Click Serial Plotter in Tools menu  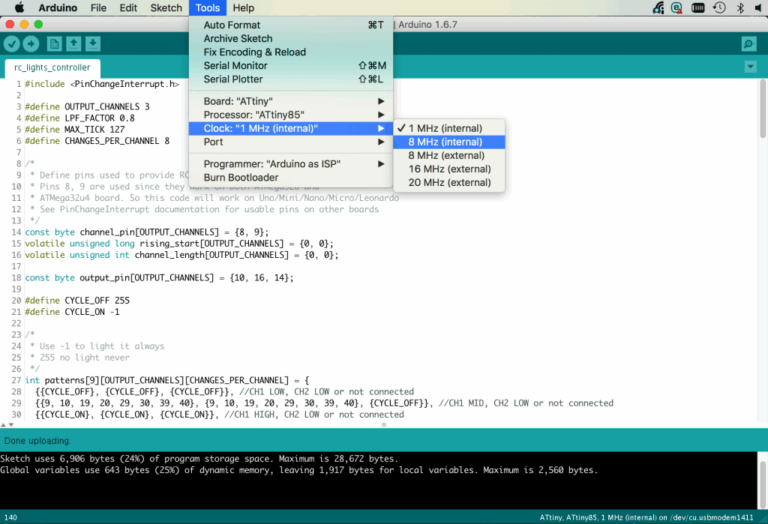233,79
